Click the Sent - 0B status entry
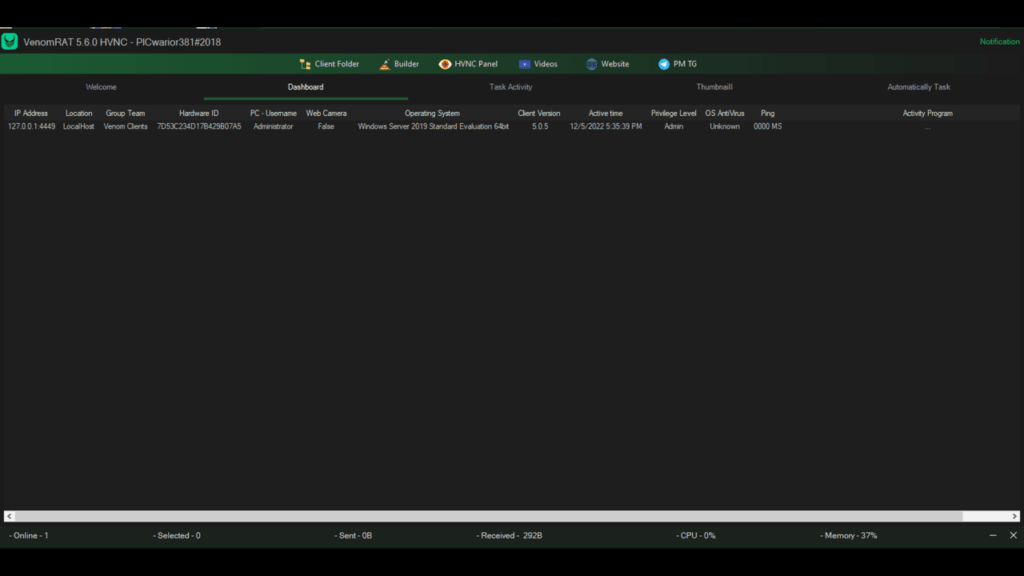Image resolution: width=1024 pixels, height=576 pixels. click(353, 536)
